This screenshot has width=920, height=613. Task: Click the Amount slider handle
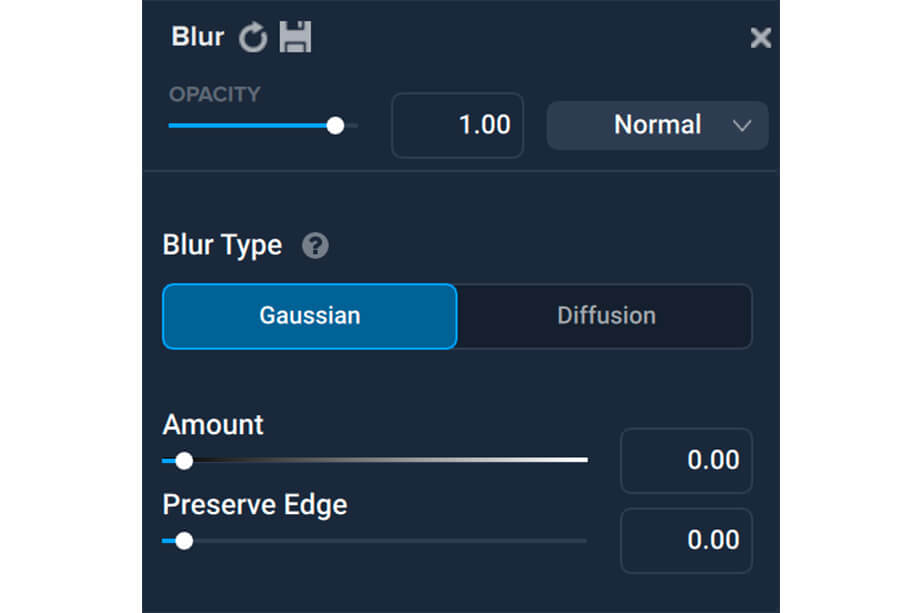(x=184, y=460)
